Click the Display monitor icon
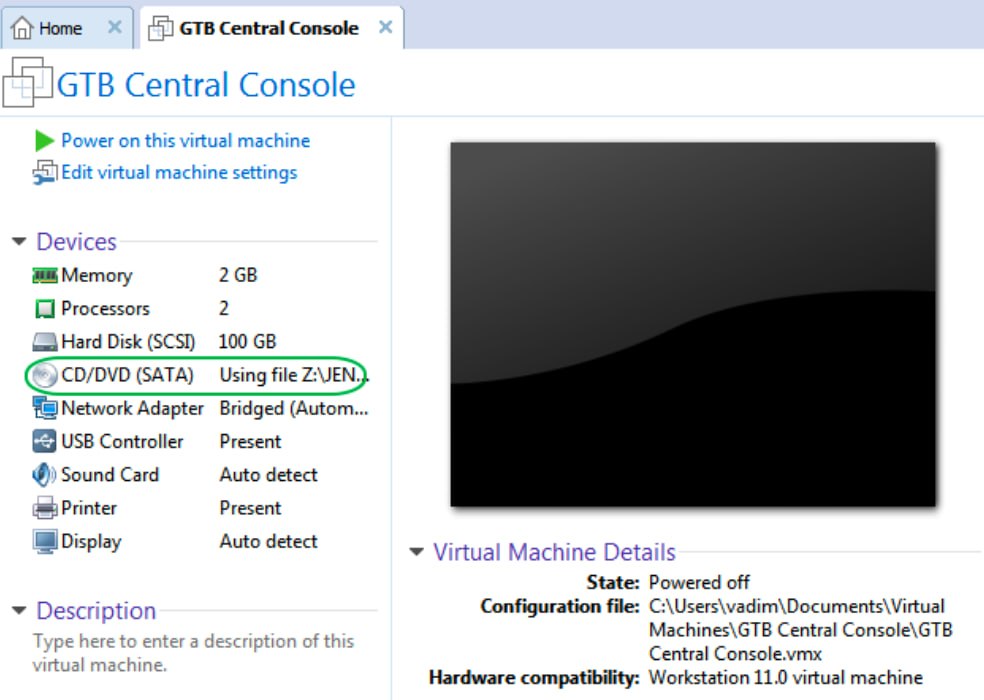This screenshot has height=700, width=984. pyautogui.click(x=45, y=542)
